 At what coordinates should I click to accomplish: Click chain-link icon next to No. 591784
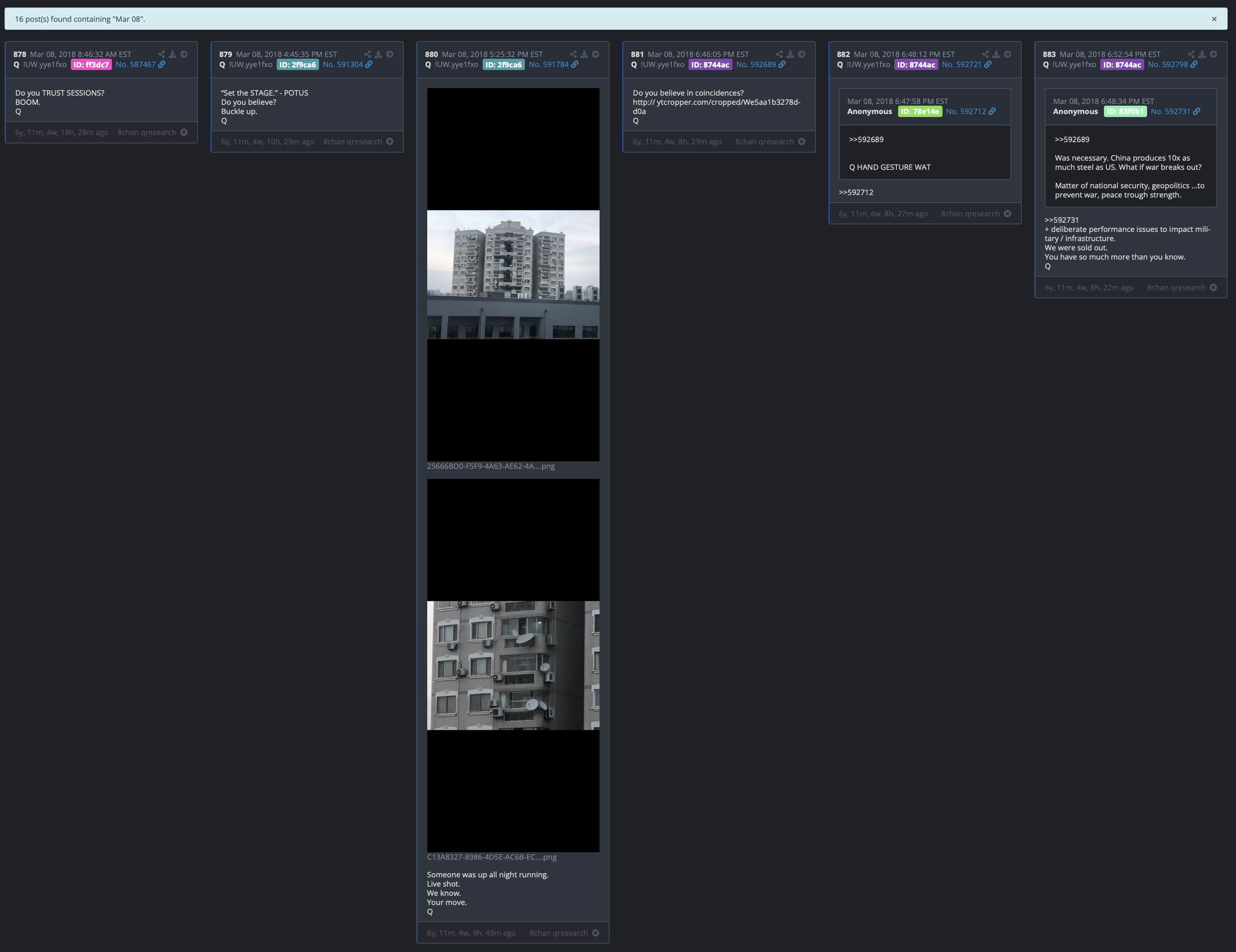575,65
